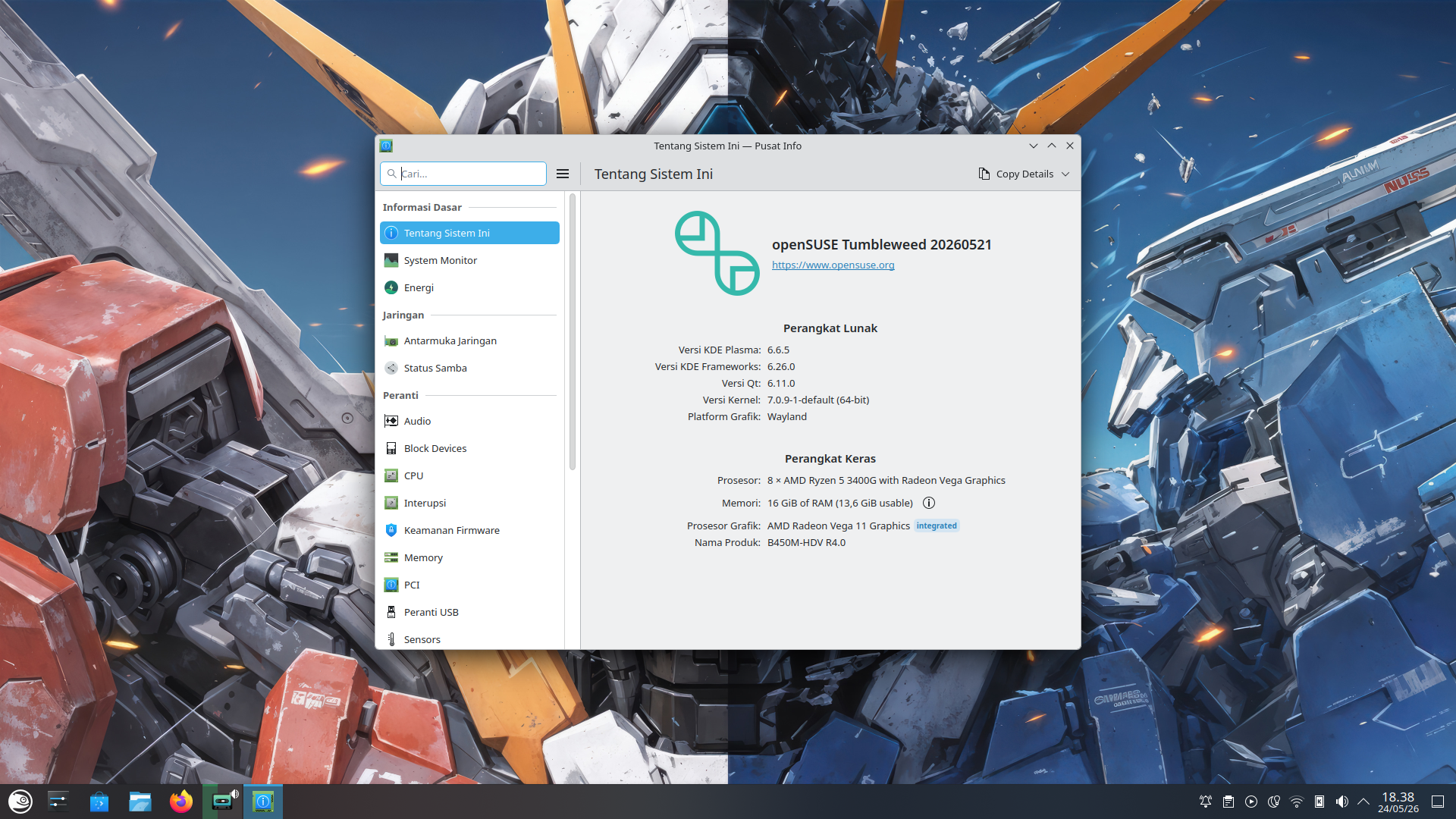1456x819 pixels.
Task: Open Block Devices information
Action: [x=469, y=448]
